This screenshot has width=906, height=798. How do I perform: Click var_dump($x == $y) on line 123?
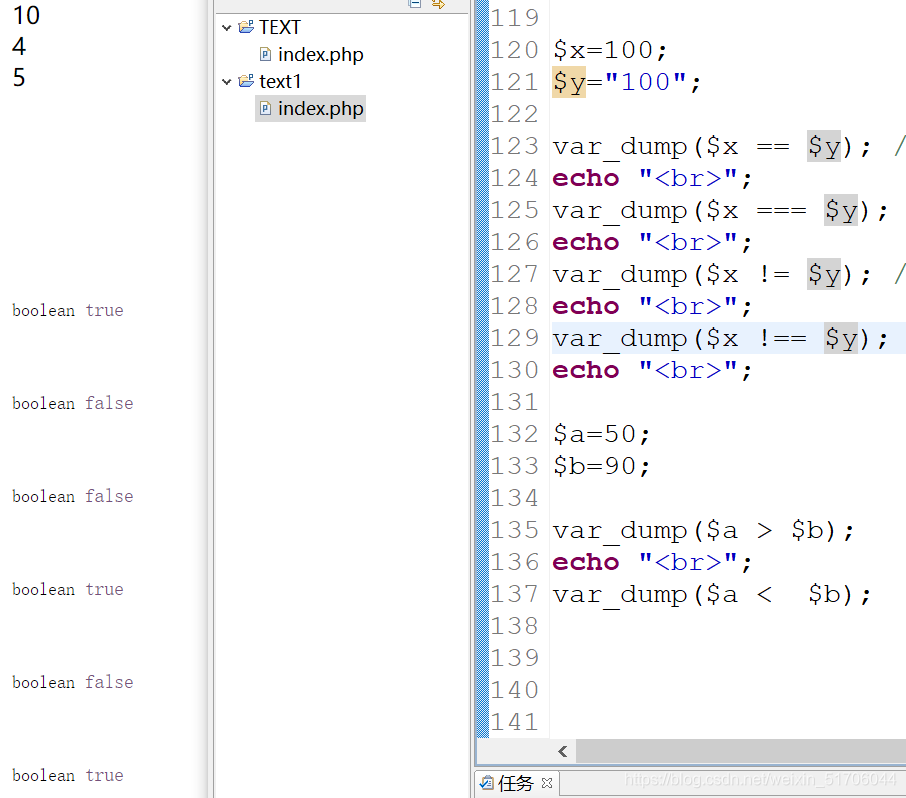712,146
